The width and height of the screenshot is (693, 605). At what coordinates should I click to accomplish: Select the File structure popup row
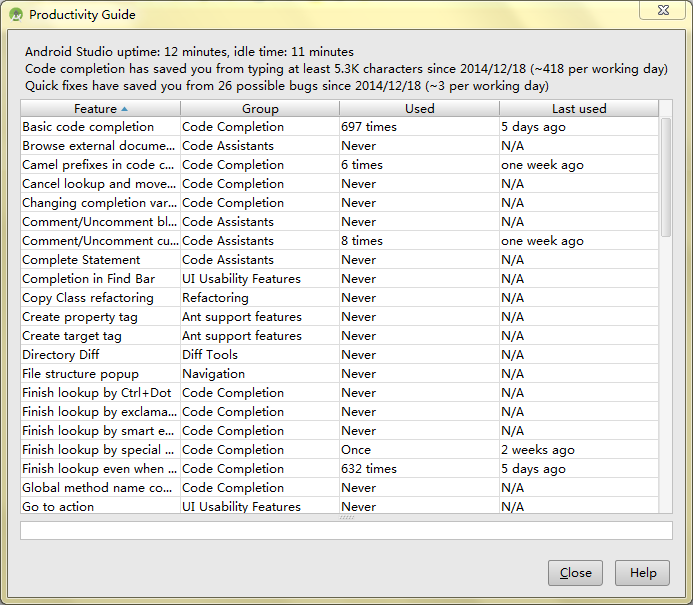click(x=339, y=374)
